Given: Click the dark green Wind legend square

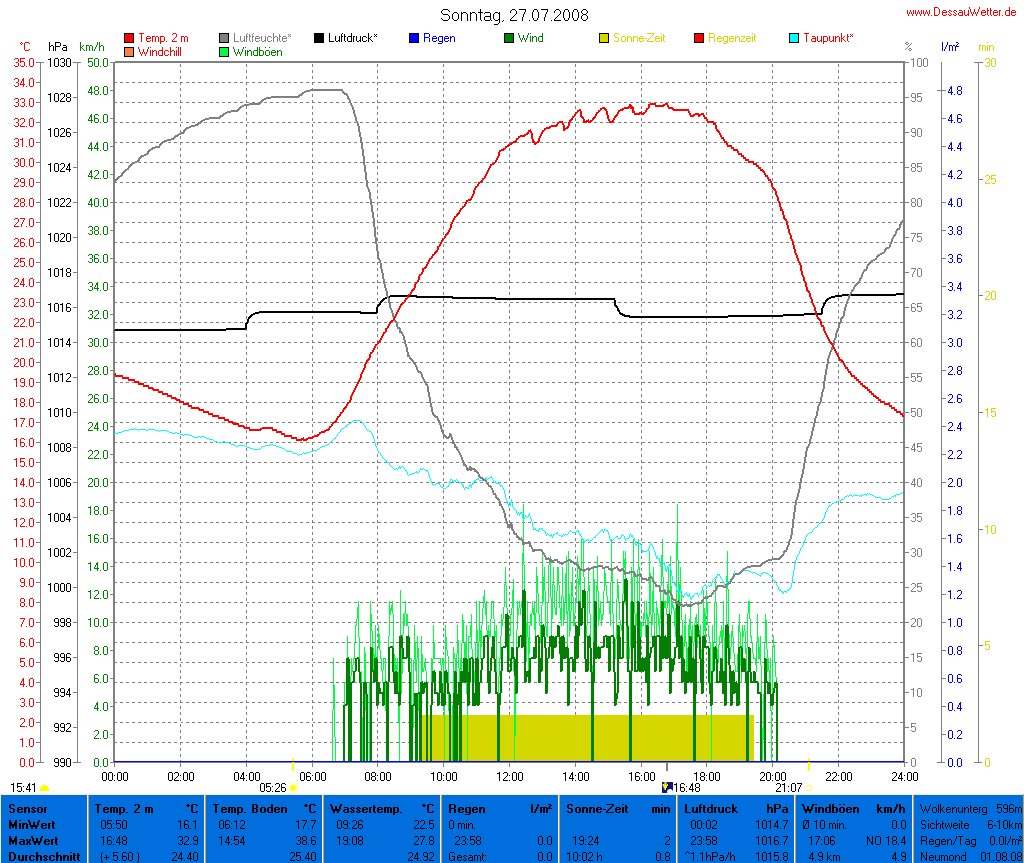Looking at the screenshot, I should 509,38.
